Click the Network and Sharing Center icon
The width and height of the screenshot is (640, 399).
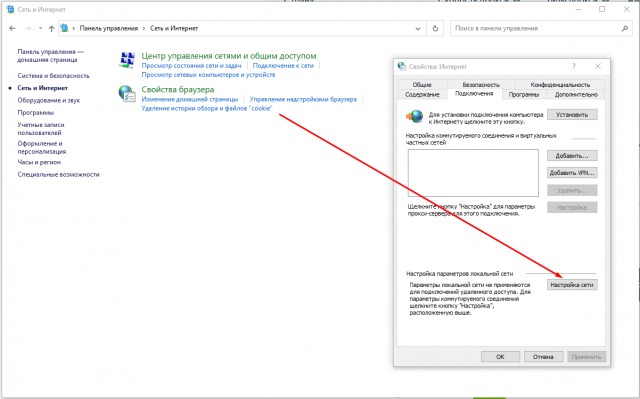coord(127,60)
